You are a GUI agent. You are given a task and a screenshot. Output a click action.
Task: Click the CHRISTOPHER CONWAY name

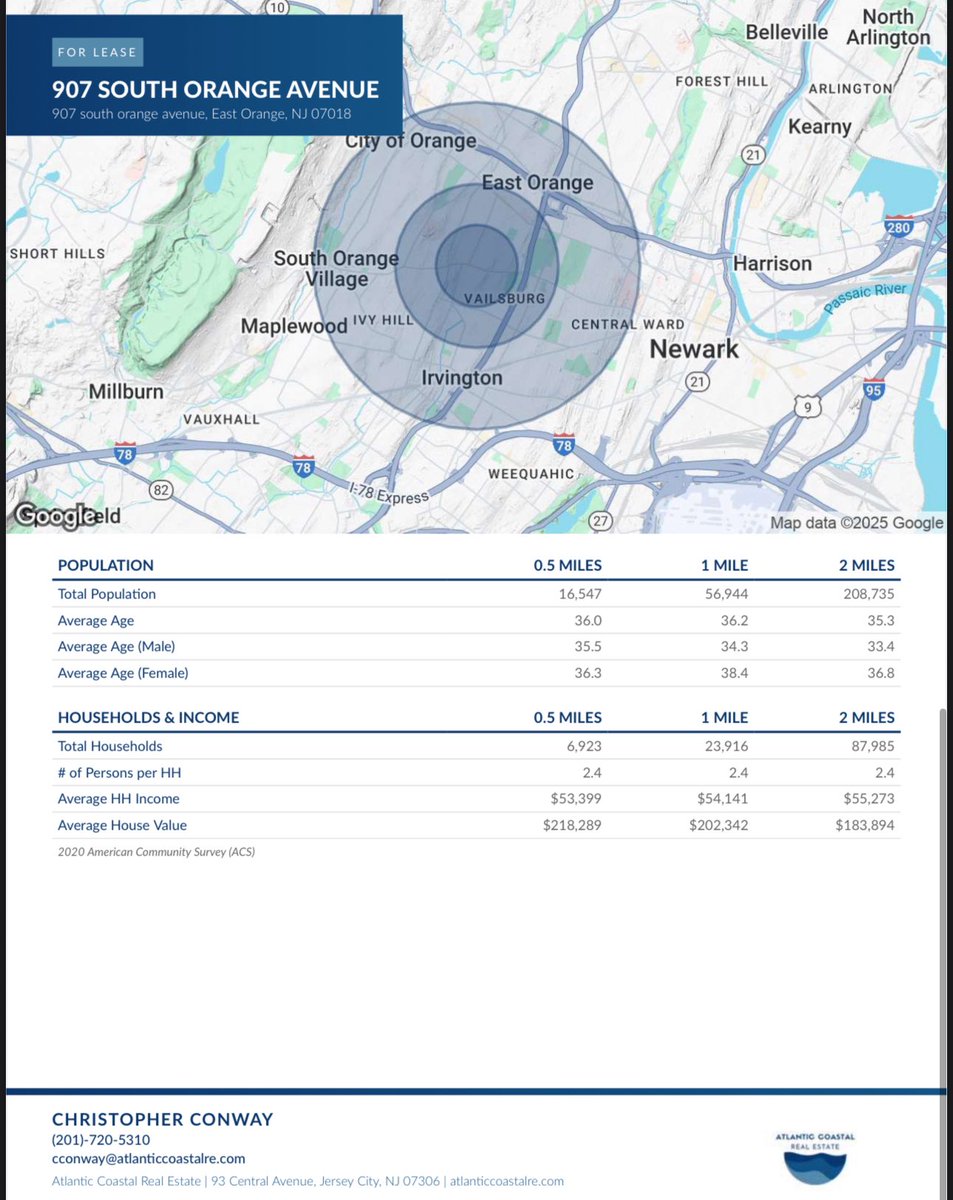(x=163, y=1119)
